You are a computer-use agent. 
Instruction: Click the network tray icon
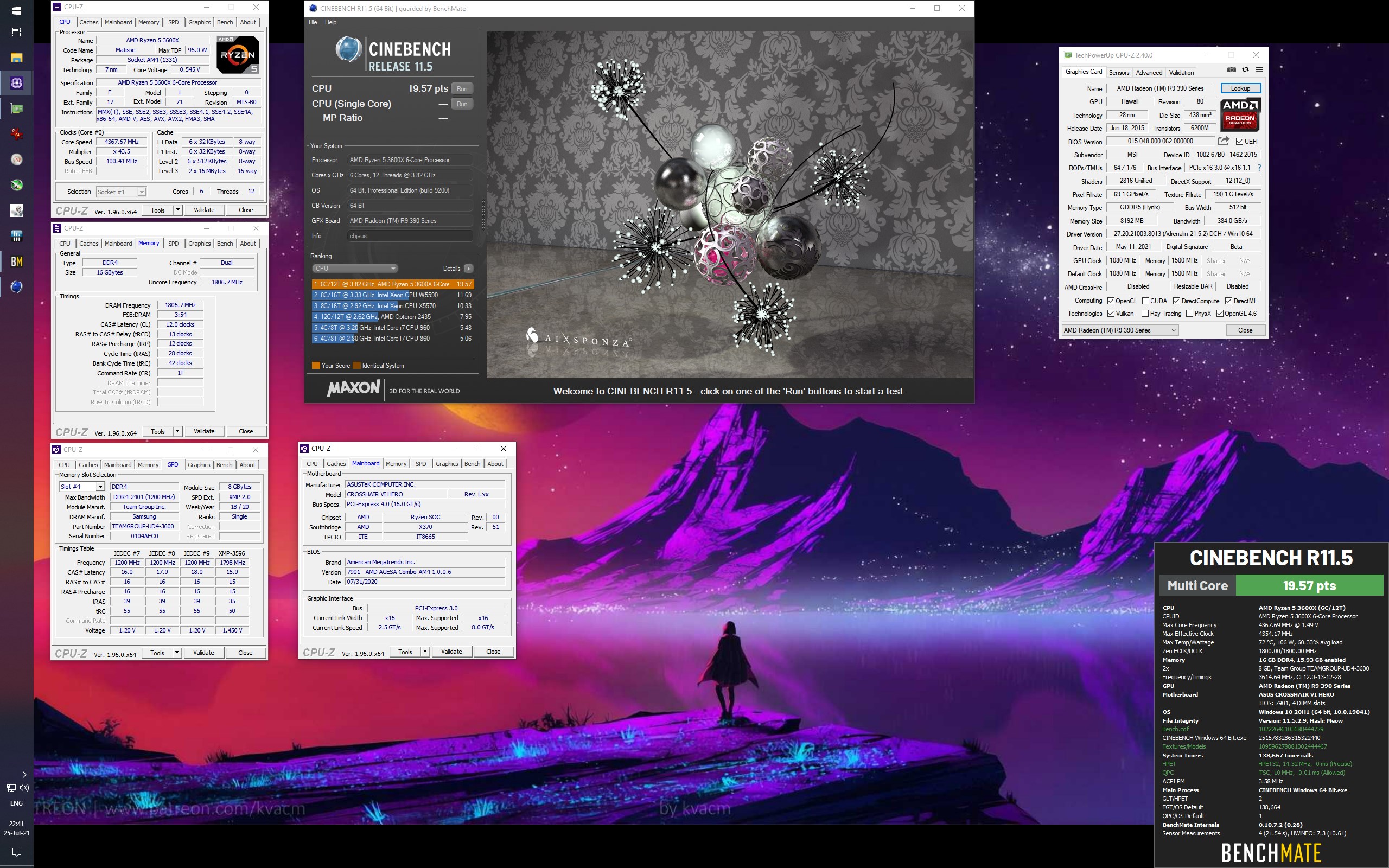point(11,788)
